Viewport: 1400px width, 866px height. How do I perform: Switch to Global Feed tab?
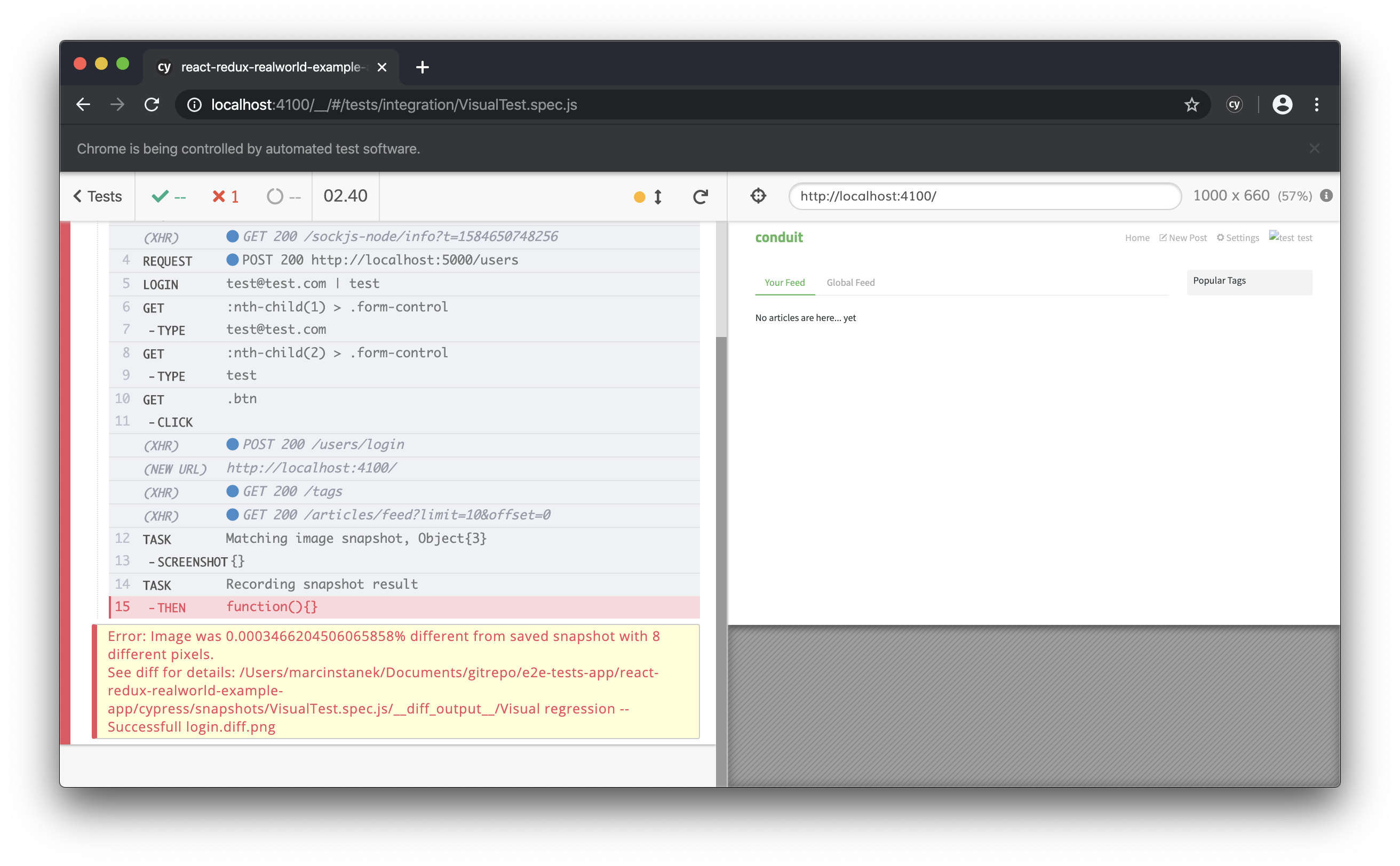[x=850, y=283]
